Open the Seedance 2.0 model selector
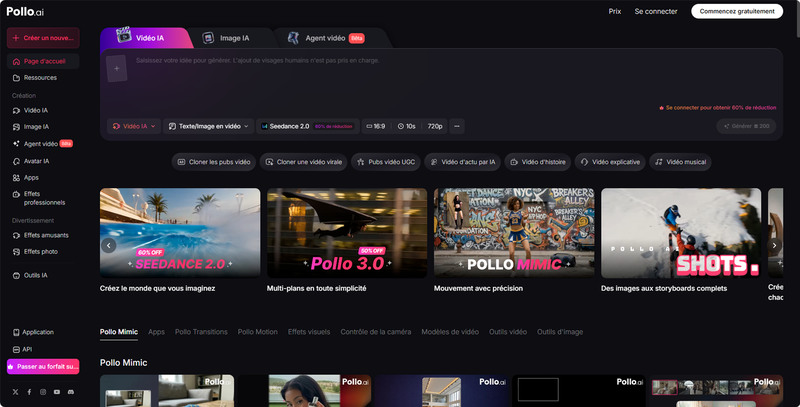 click(x=307, y=126)
